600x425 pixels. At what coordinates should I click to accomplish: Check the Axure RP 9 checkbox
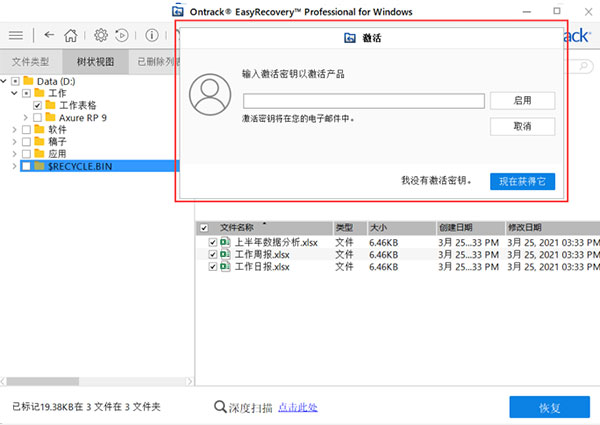pyautogui.click(x=38, y=117)
